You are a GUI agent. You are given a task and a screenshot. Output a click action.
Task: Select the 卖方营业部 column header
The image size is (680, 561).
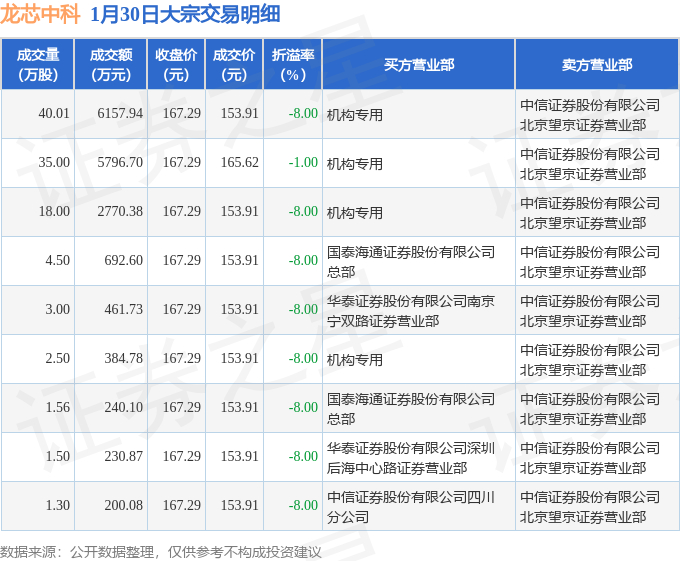[x=597, y=65]
